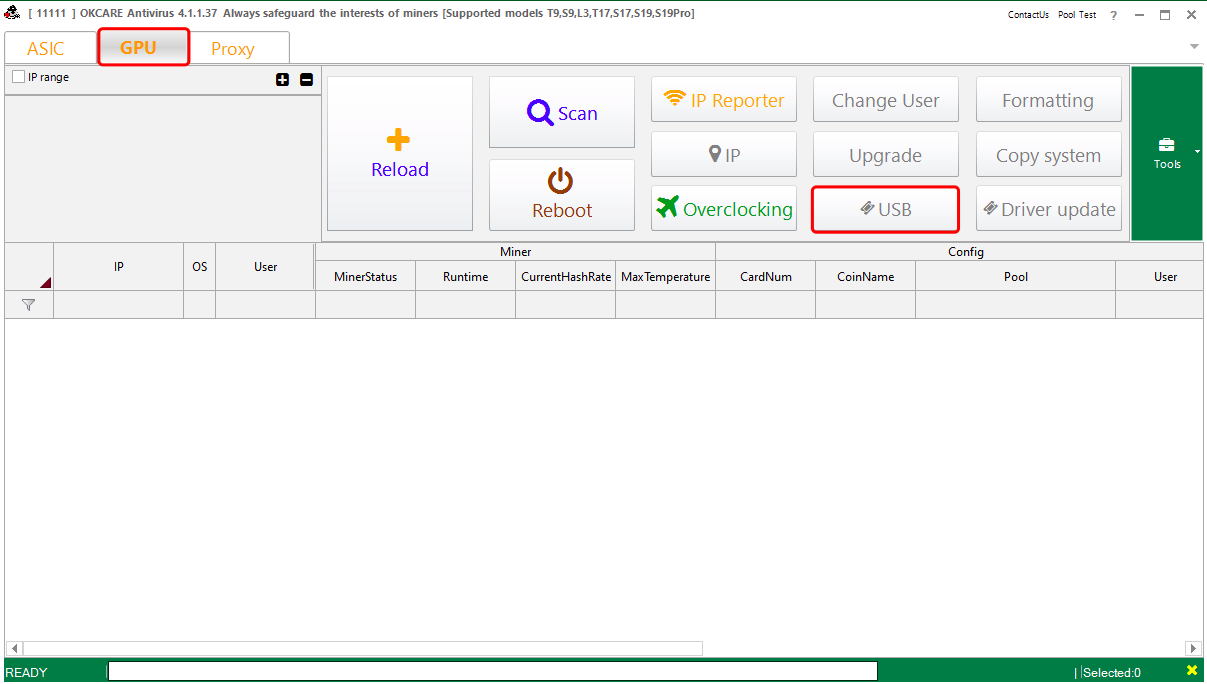This screenshot has height=684, width=1207.
Task: Expand the corner triangle in the table header
Action: (44, 284)
